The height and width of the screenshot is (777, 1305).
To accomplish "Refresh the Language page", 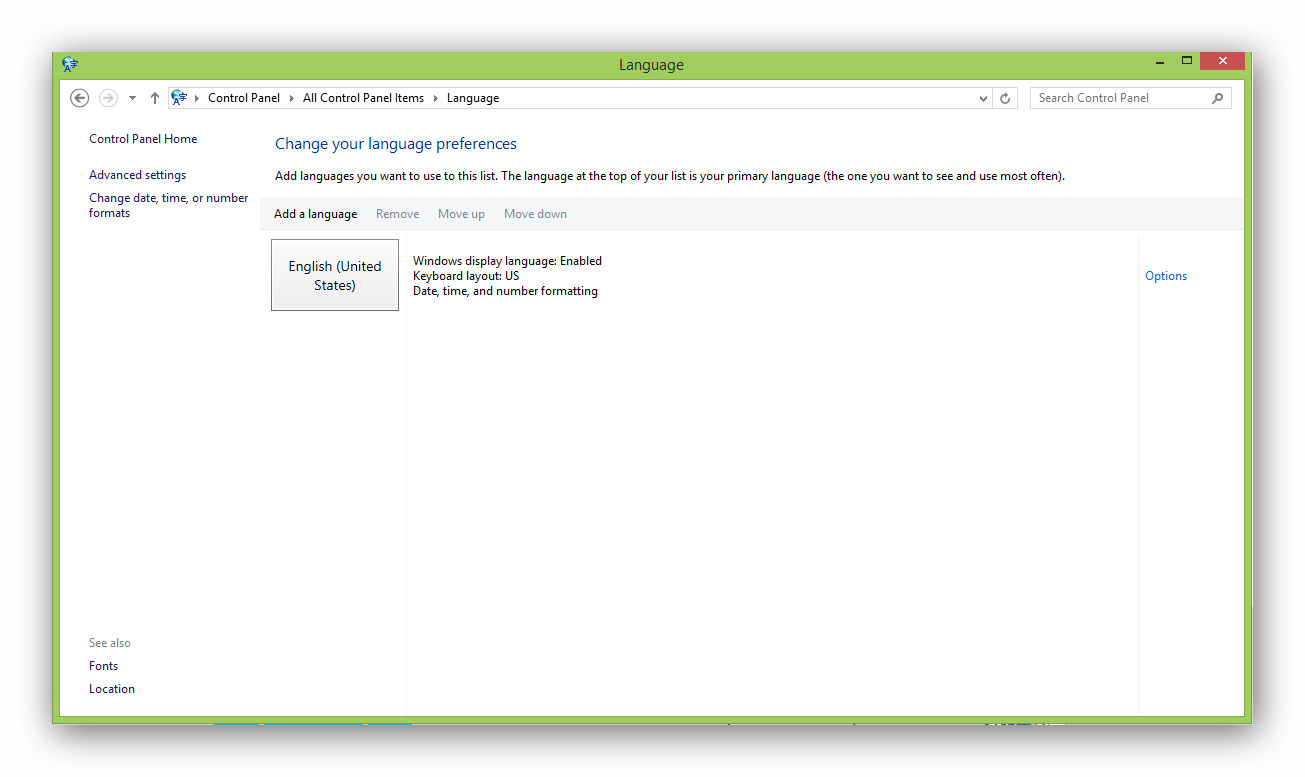I will tap(1006, 98).
